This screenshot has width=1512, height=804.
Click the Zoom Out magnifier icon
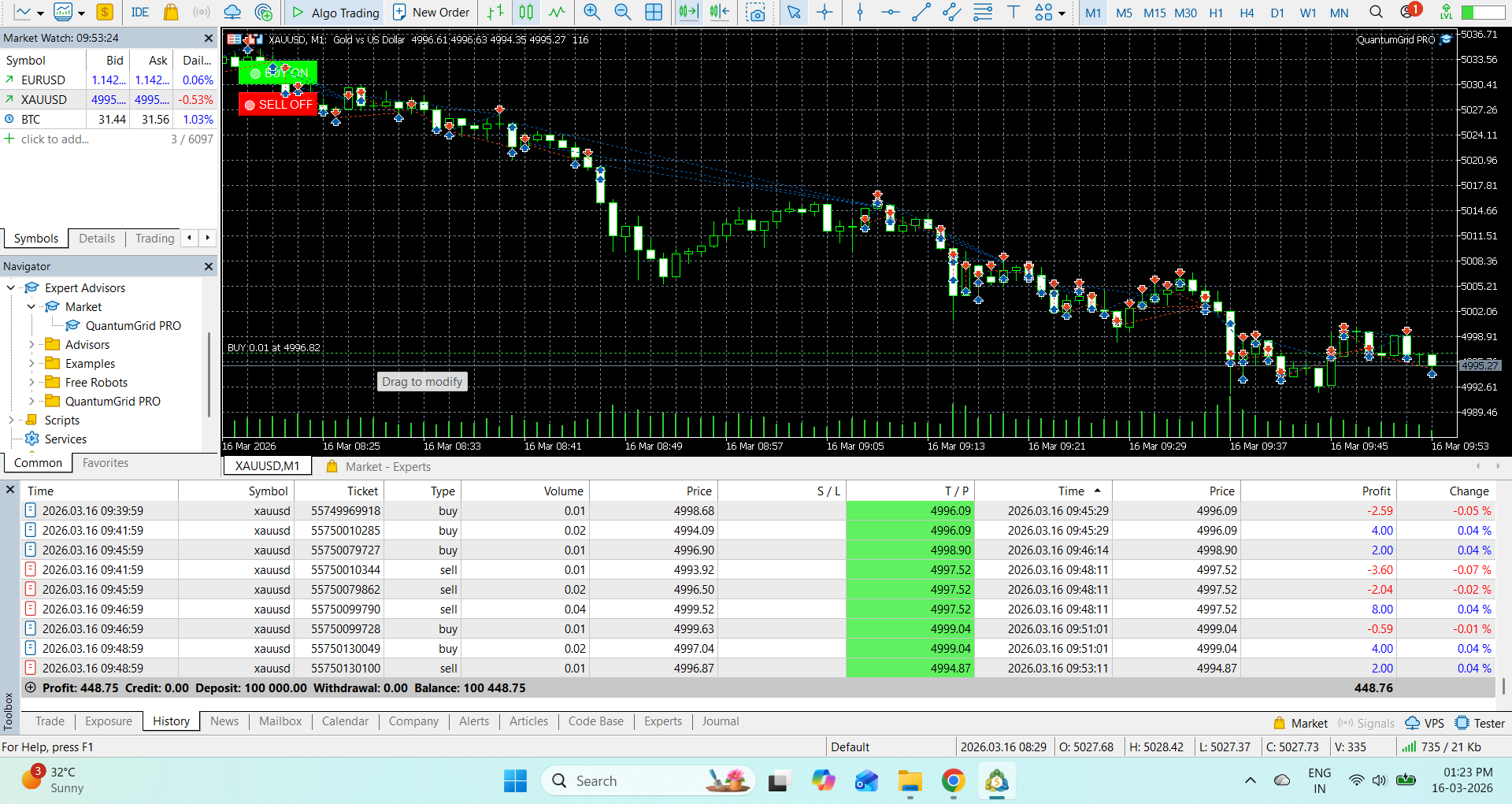pos(622,12)
